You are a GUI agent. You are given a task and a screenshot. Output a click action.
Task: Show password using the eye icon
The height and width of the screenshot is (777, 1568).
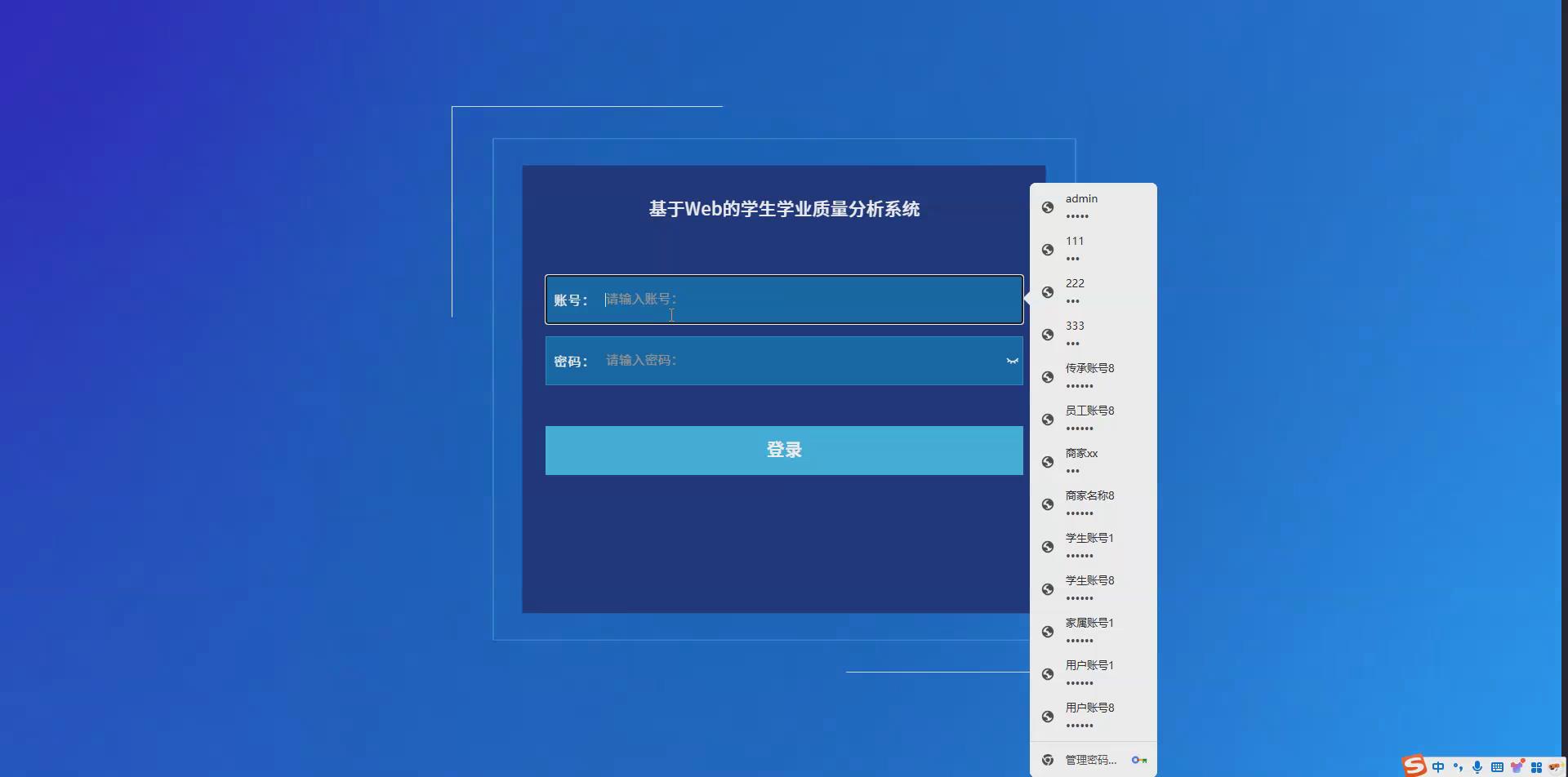pos(1013,360)
